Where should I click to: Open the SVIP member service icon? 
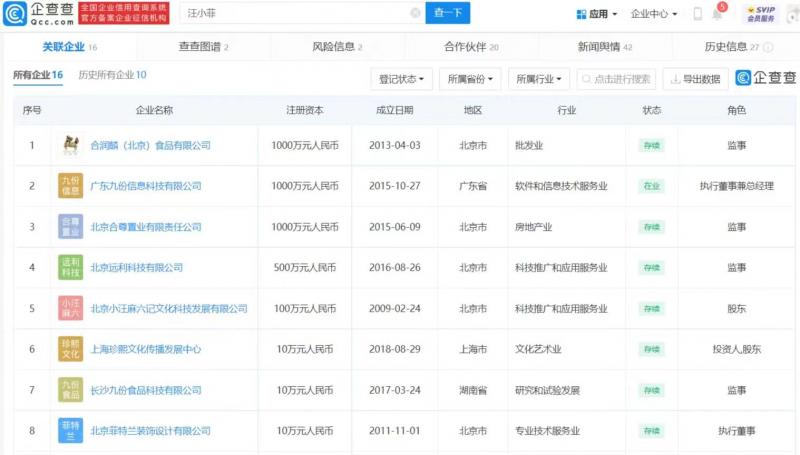pos(761,14)
